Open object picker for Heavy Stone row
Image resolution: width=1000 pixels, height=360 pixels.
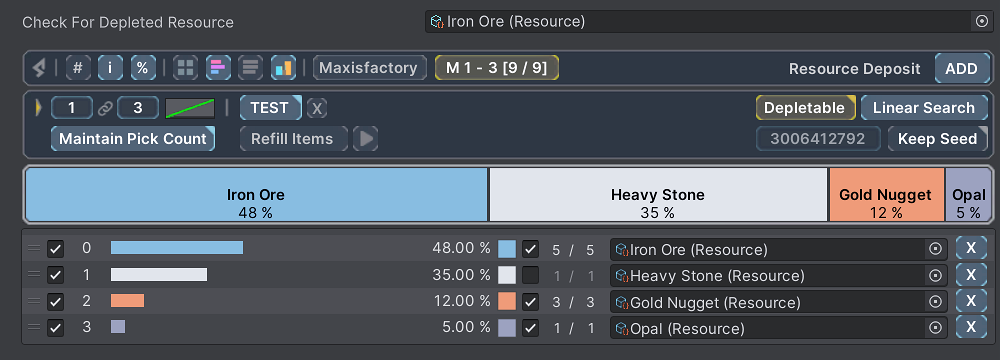[936, 276]
